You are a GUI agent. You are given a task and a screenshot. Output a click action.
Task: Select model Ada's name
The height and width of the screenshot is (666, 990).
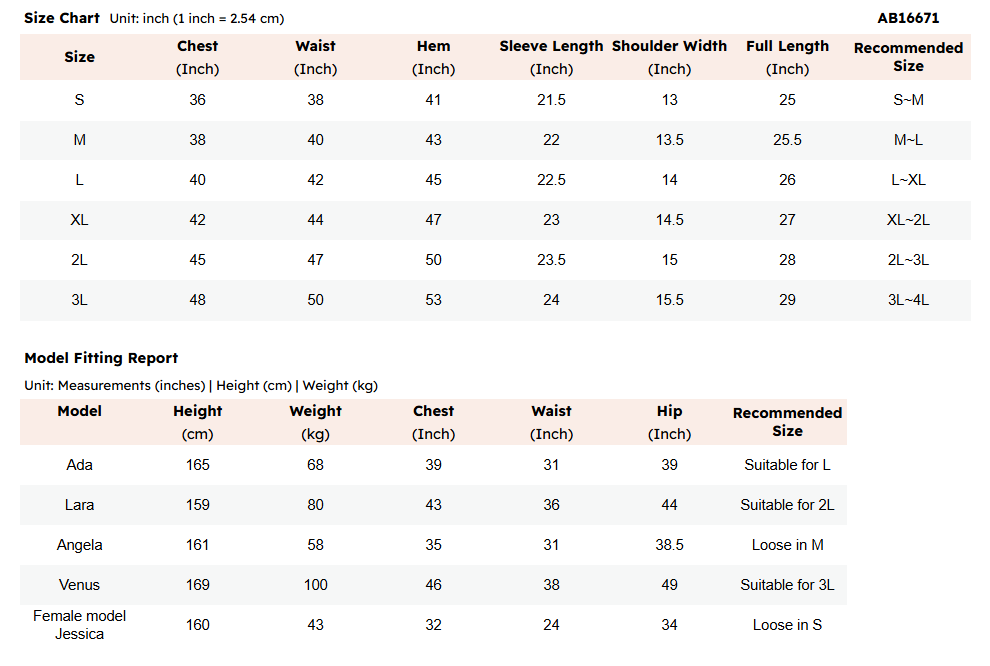80,465
